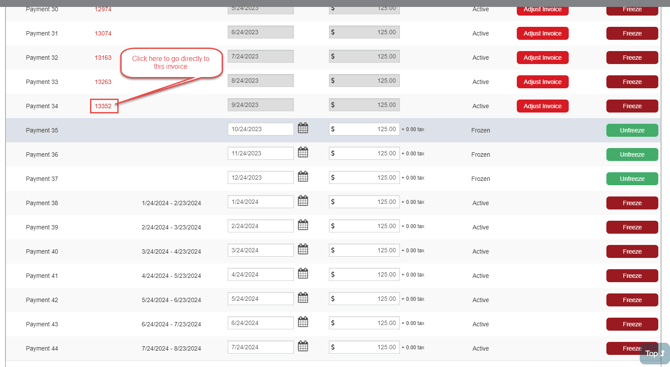Freeze Payment 43
This screenshot has width=670, height=367.
coord(632,324)
